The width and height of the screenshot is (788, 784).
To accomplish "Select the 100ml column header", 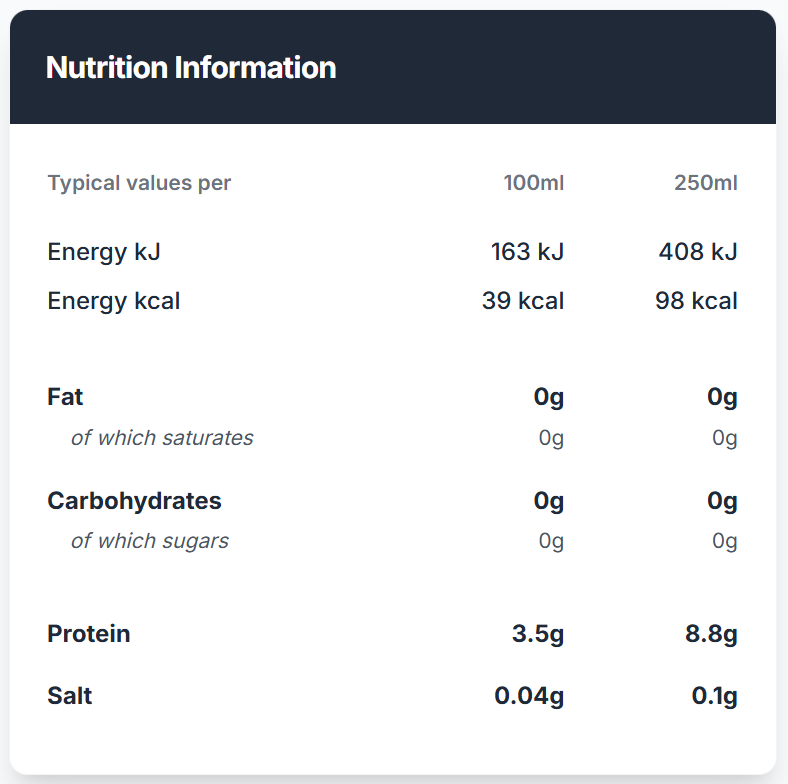I will click(533, 183).
